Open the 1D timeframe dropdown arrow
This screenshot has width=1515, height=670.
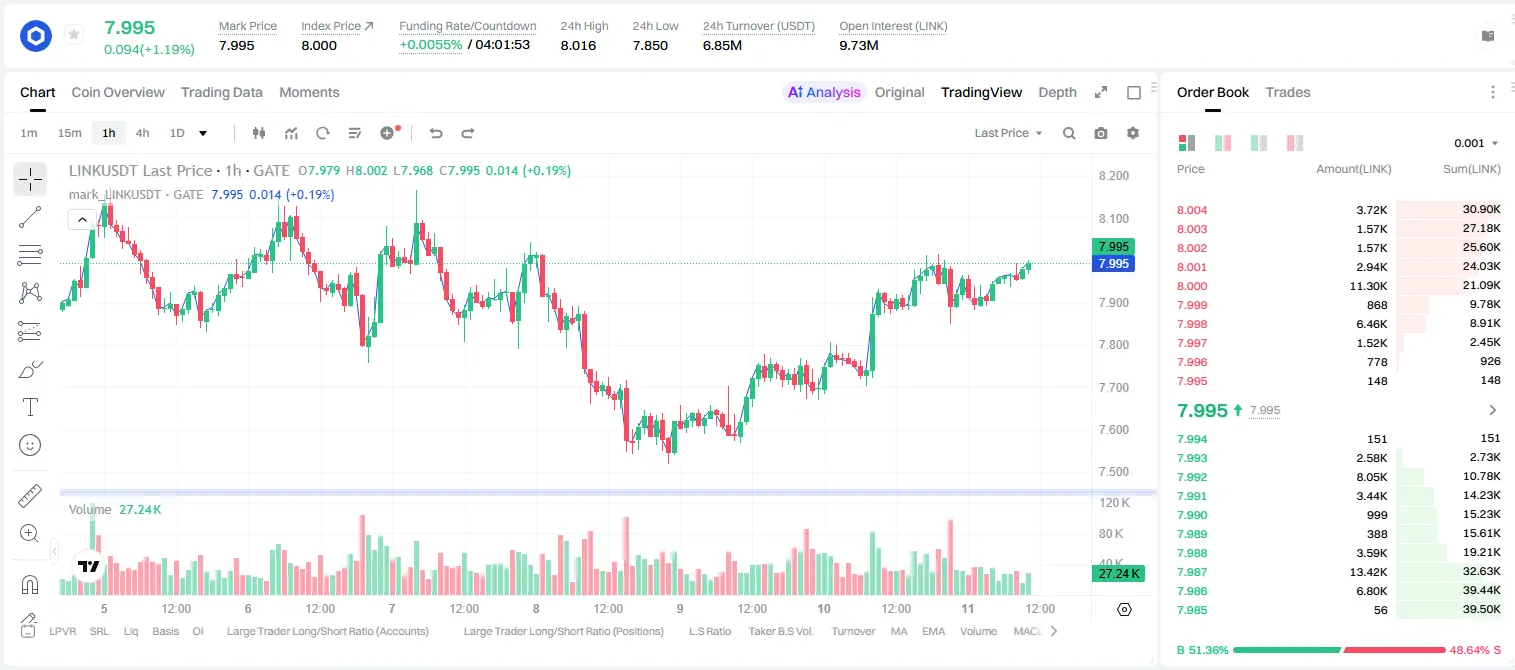[x=203, y=133]
